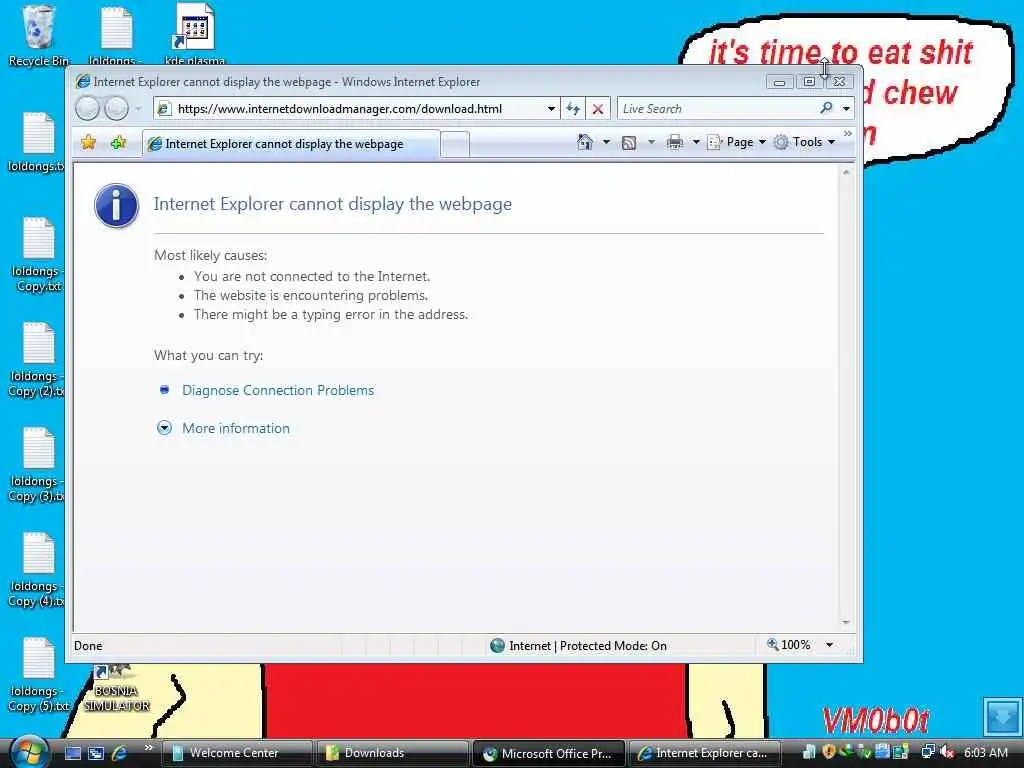Open the zoom level dropdown arrow
The image size is (1024, 768).
click(829, 645)
